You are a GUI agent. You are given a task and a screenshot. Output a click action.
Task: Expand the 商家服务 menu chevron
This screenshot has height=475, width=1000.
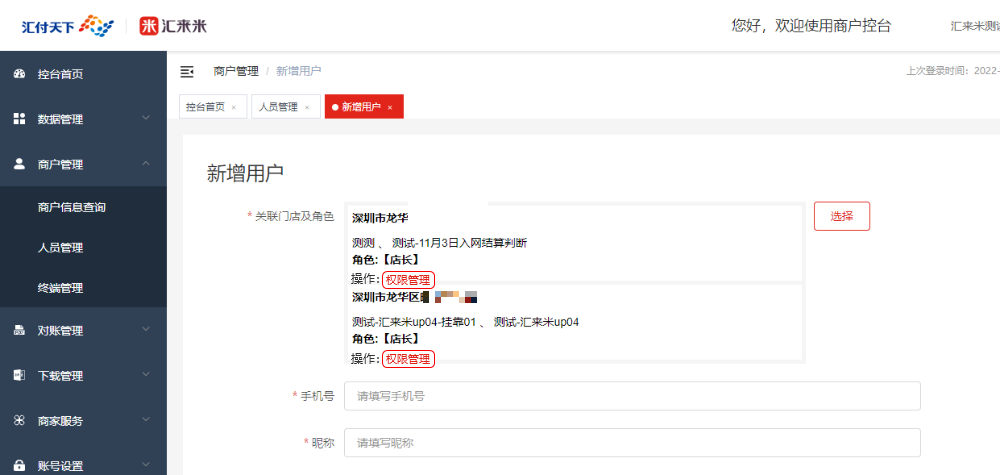tap(146, 420)
